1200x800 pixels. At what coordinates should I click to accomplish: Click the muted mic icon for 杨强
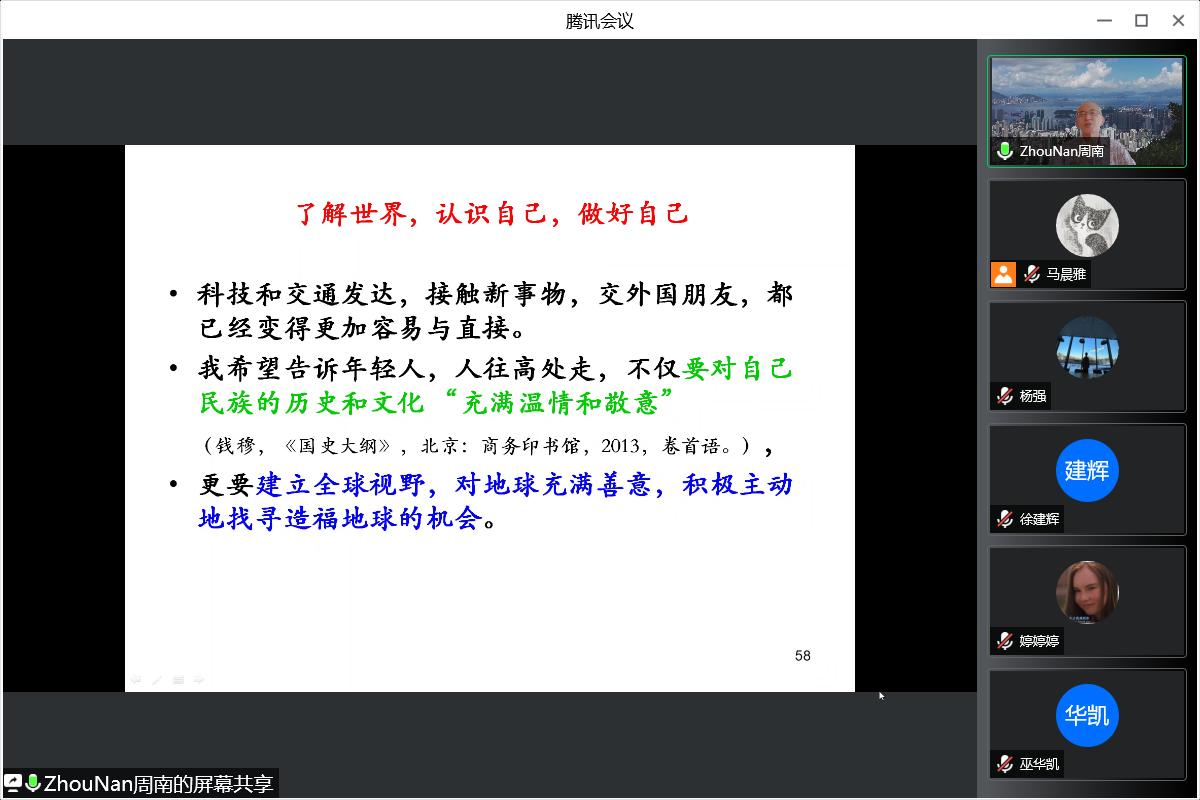click(1005, 396)
